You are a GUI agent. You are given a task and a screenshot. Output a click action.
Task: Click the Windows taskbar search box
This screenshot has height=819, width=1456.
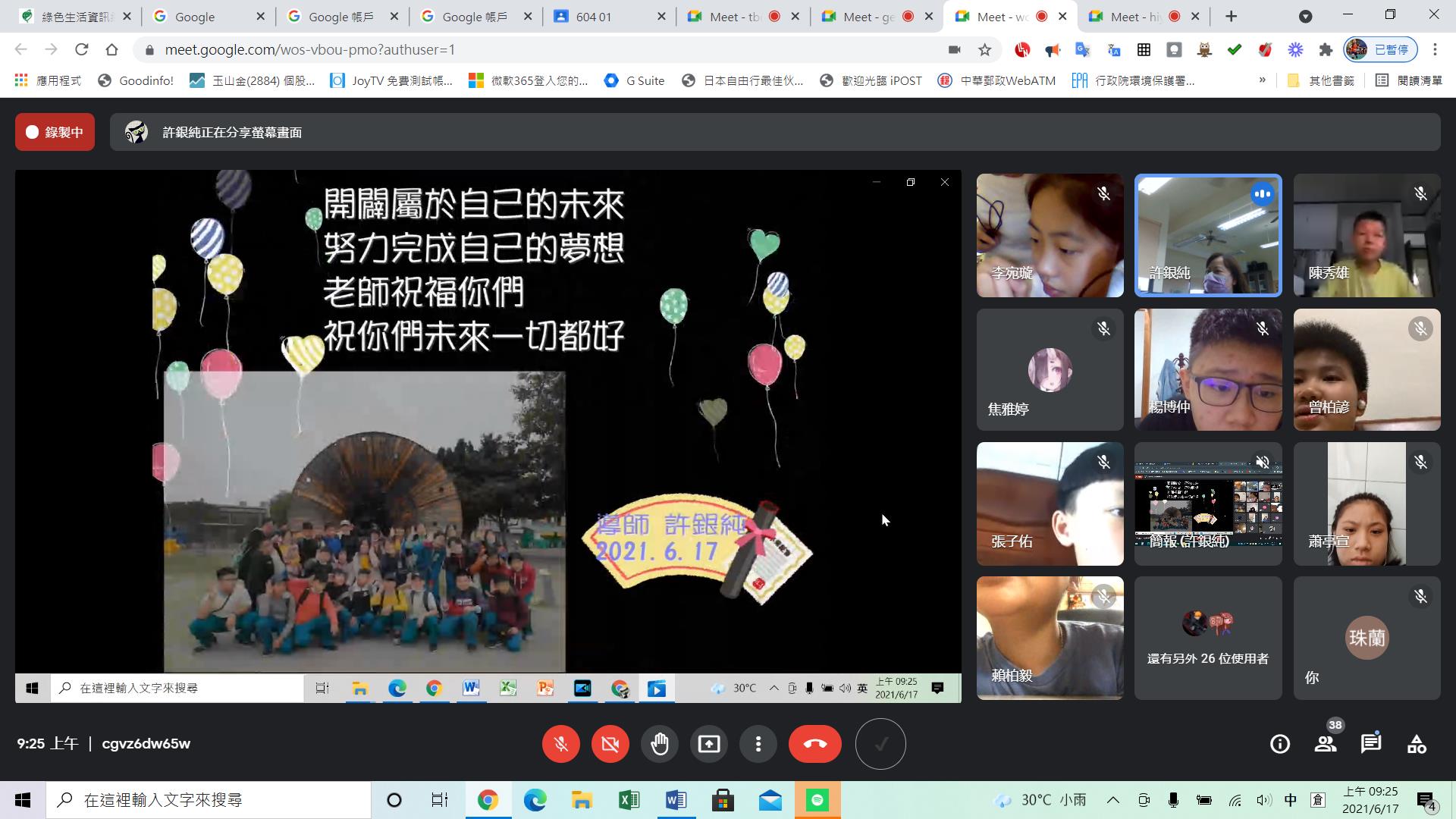pyautogui.click(x=209, y=800)
